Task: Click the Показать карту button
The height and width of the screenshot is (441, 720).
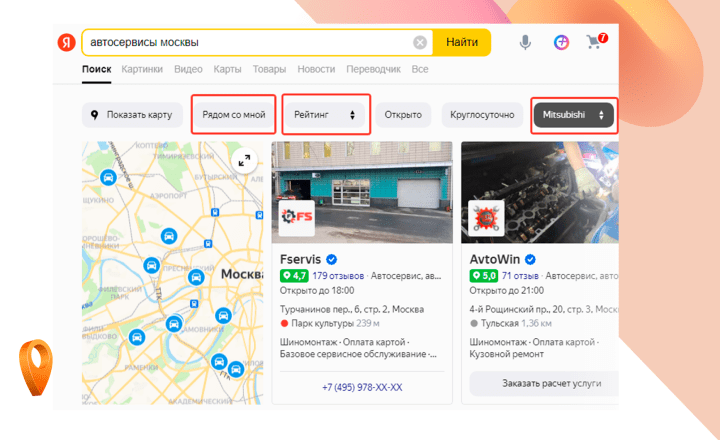Action: pyautogui.click(x=132, y=115)
